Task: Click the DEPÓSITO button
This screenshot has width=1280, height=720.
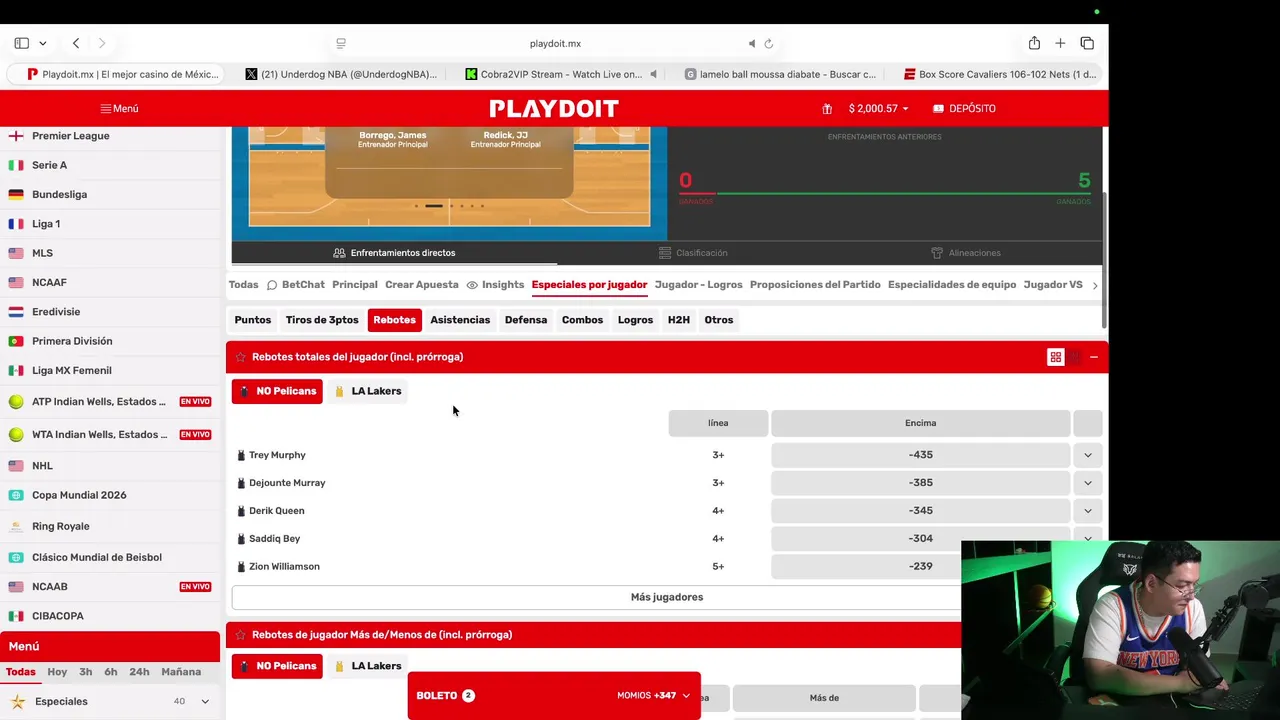Action: point(964,108)
